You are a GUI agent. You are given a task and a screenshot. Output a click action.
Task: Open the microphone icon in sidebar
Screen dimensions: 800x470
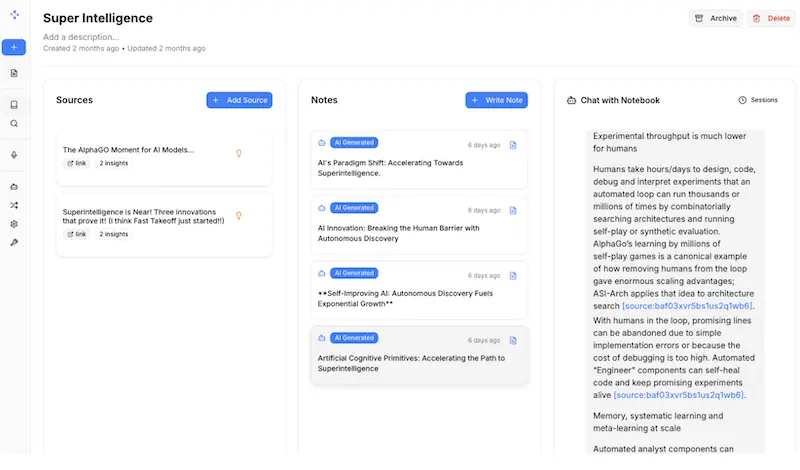coord(14,155)
